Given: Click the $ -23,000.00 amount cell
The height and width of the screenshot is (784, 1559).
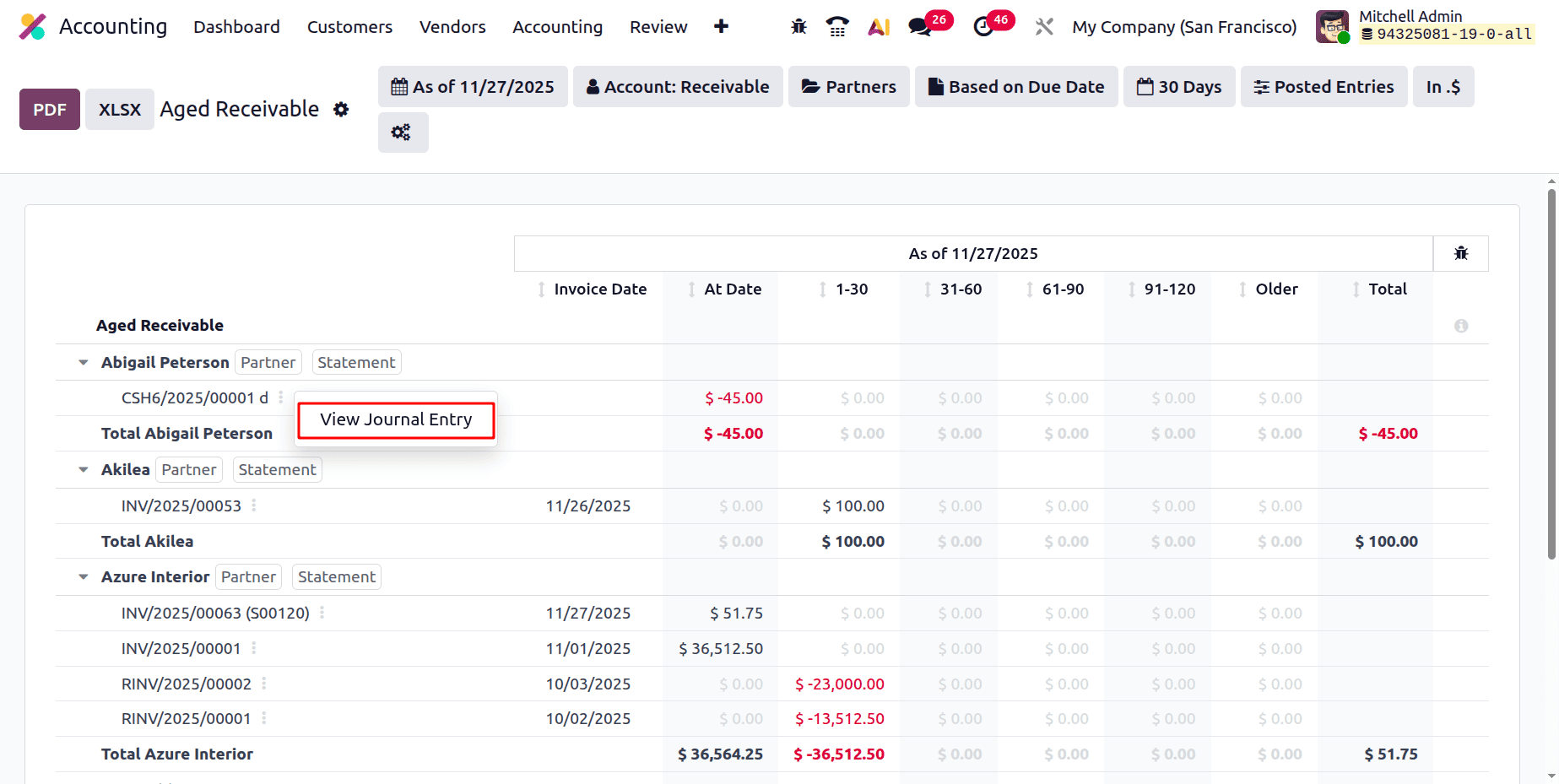Looking at the screenshot, I should (x=840, y=684).
